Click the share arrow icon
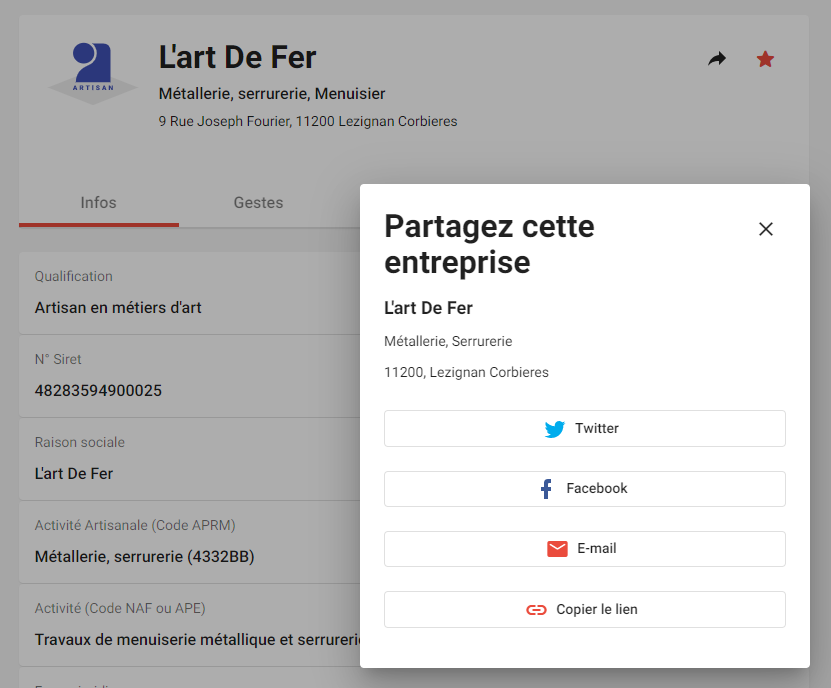 click(x=717, y=58)
